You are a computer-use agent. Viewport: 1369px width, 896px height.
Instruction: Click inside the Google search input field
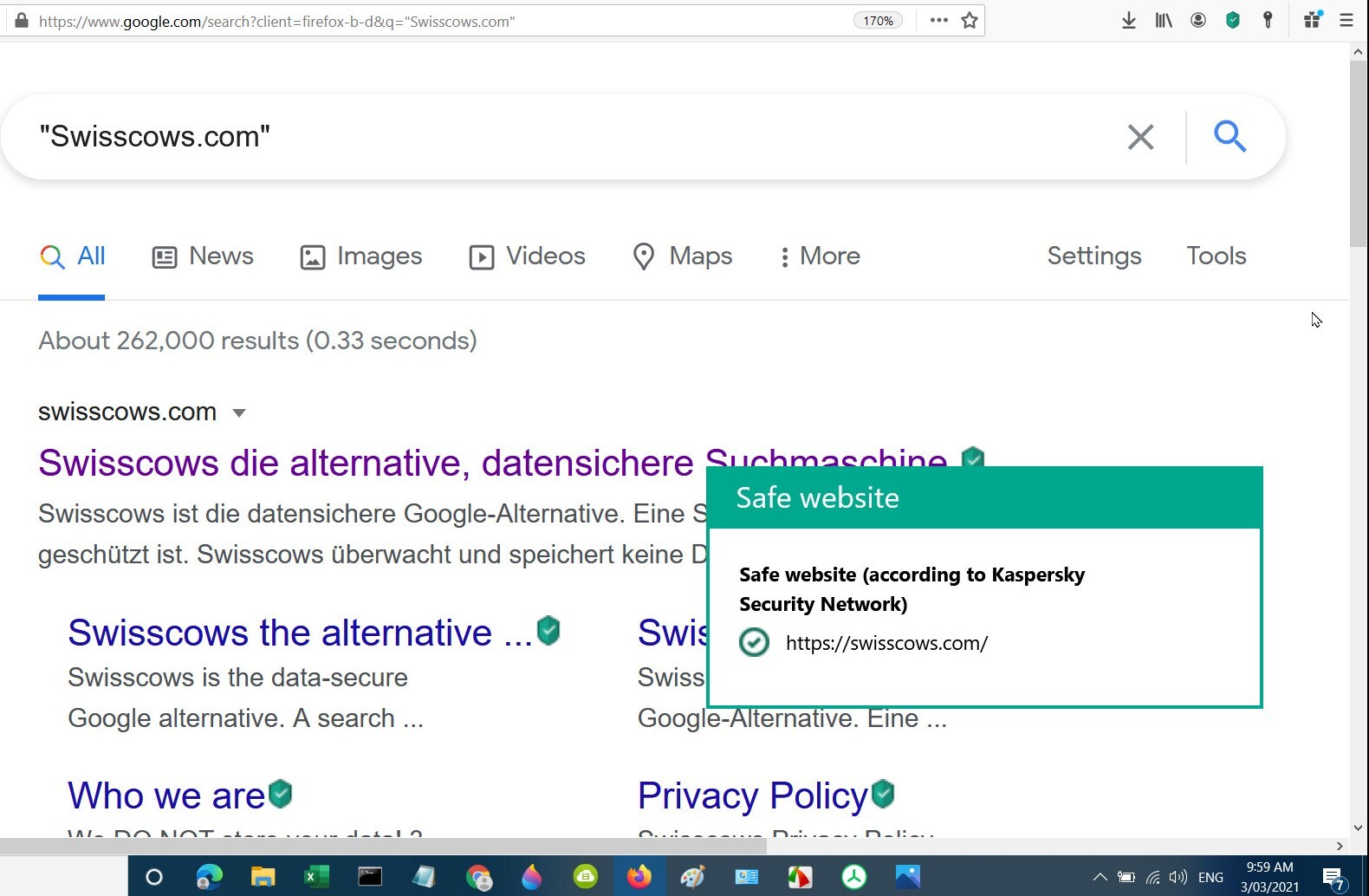click(x=572, y=137)
